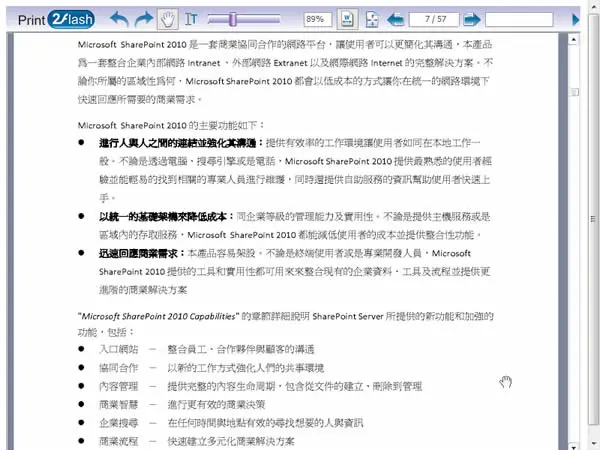Screen dimensions: 600x450
Task: Click the document vertical scrollbar thumb
Action: pyautogui.click(x=573, y=92)
